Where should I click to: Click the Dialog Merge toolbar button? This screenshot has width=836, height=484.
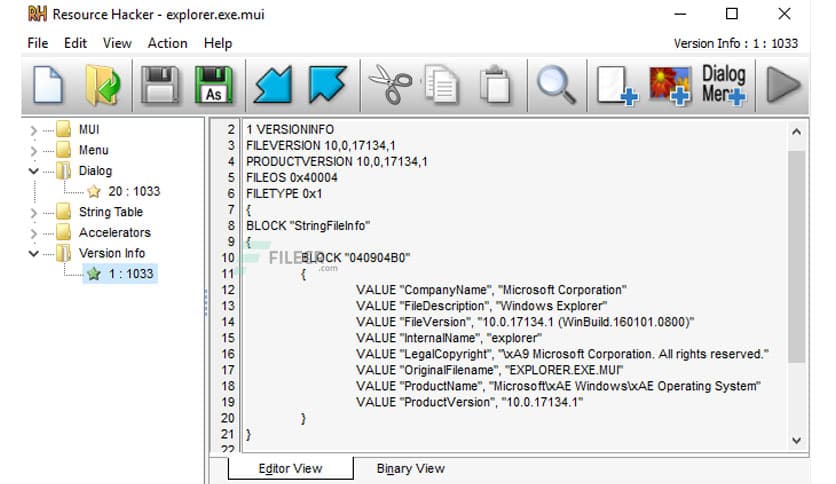724,85
